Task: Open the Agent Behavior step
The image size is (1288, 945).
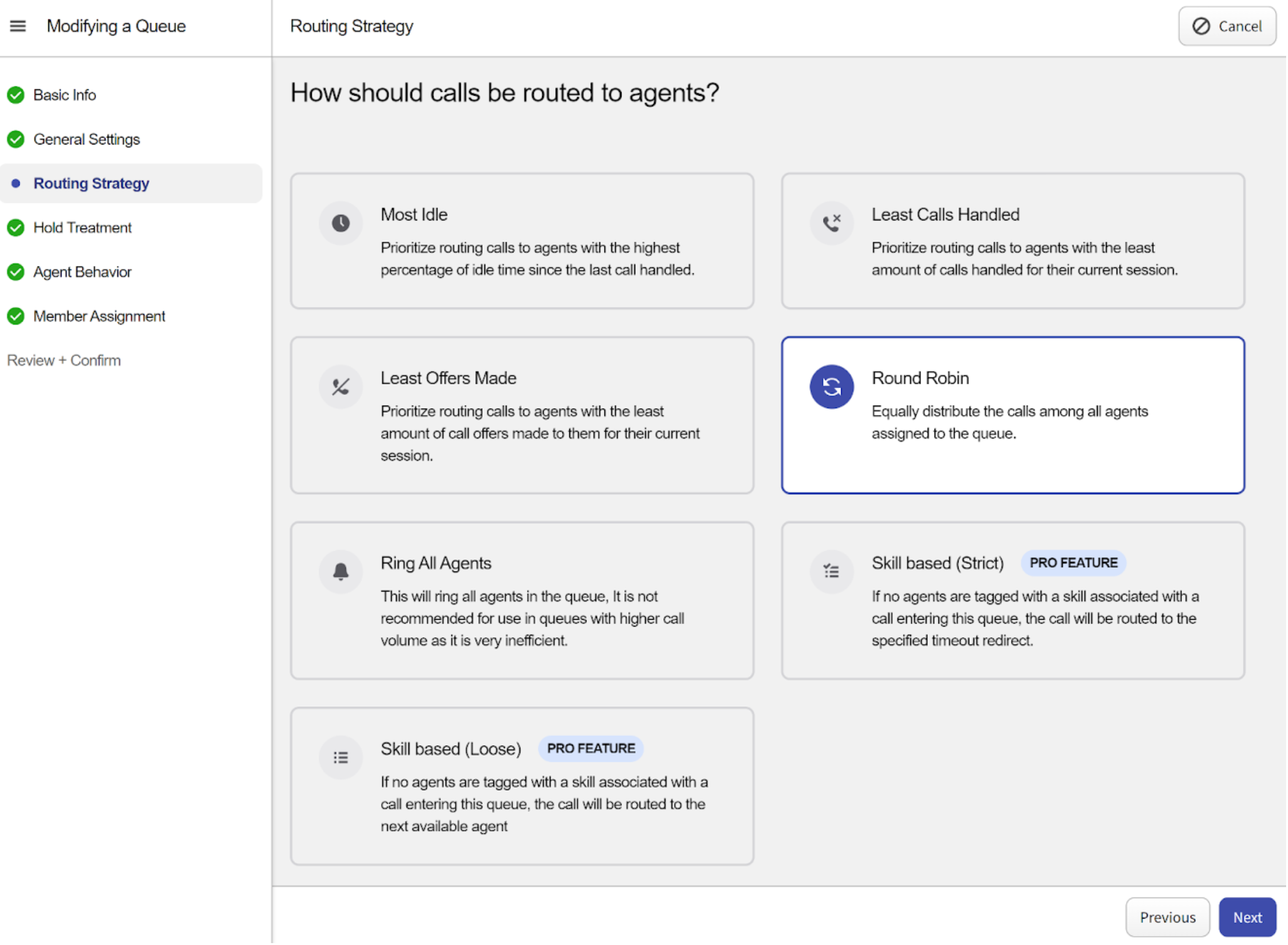Action: pyautogui.click(x=82, y=272)
